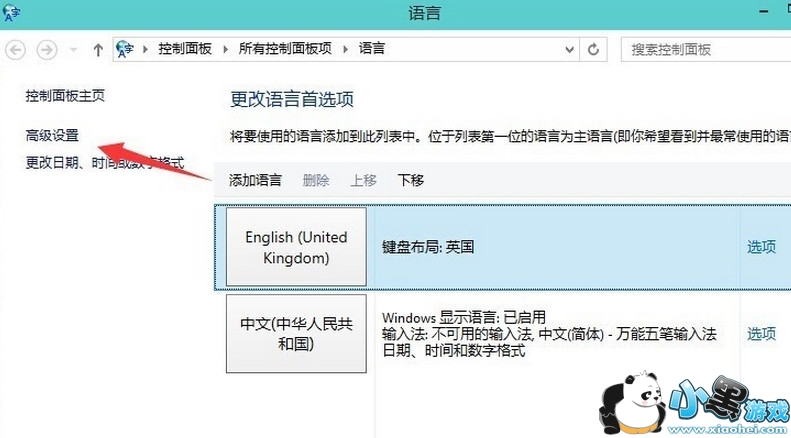791x438 pixels.
Task: Click 添加语言 in the toolbar
Action: point(255,180)
